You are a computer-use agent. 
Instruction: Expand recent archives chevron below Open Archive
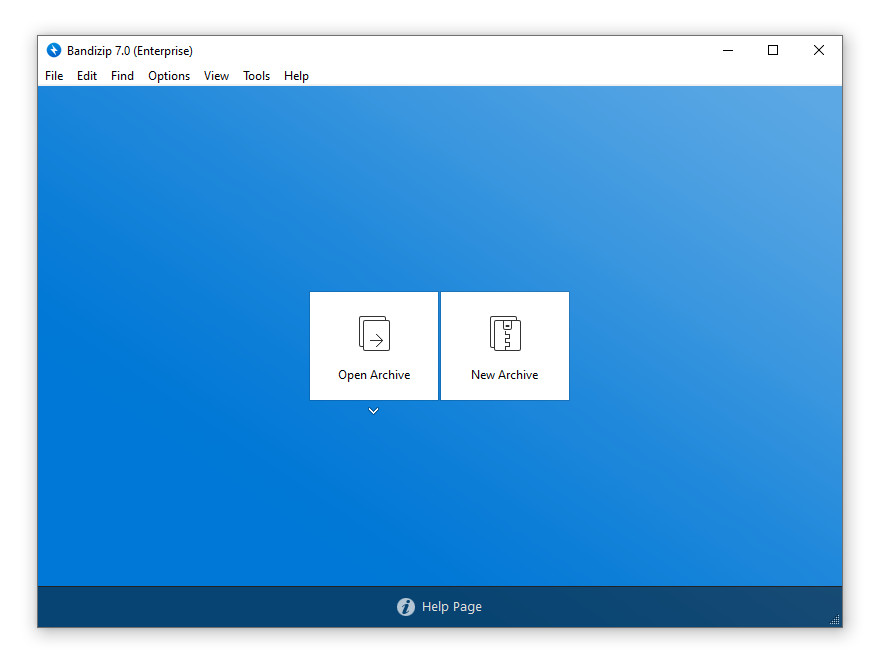[373, 411]
